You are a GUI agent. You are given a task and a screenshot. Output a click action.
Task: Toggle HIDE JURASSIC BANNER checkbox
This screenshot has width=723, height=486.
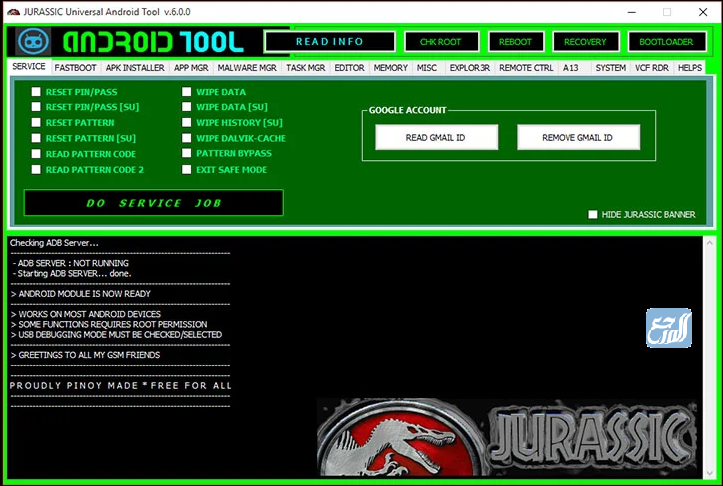pos(593,214)
